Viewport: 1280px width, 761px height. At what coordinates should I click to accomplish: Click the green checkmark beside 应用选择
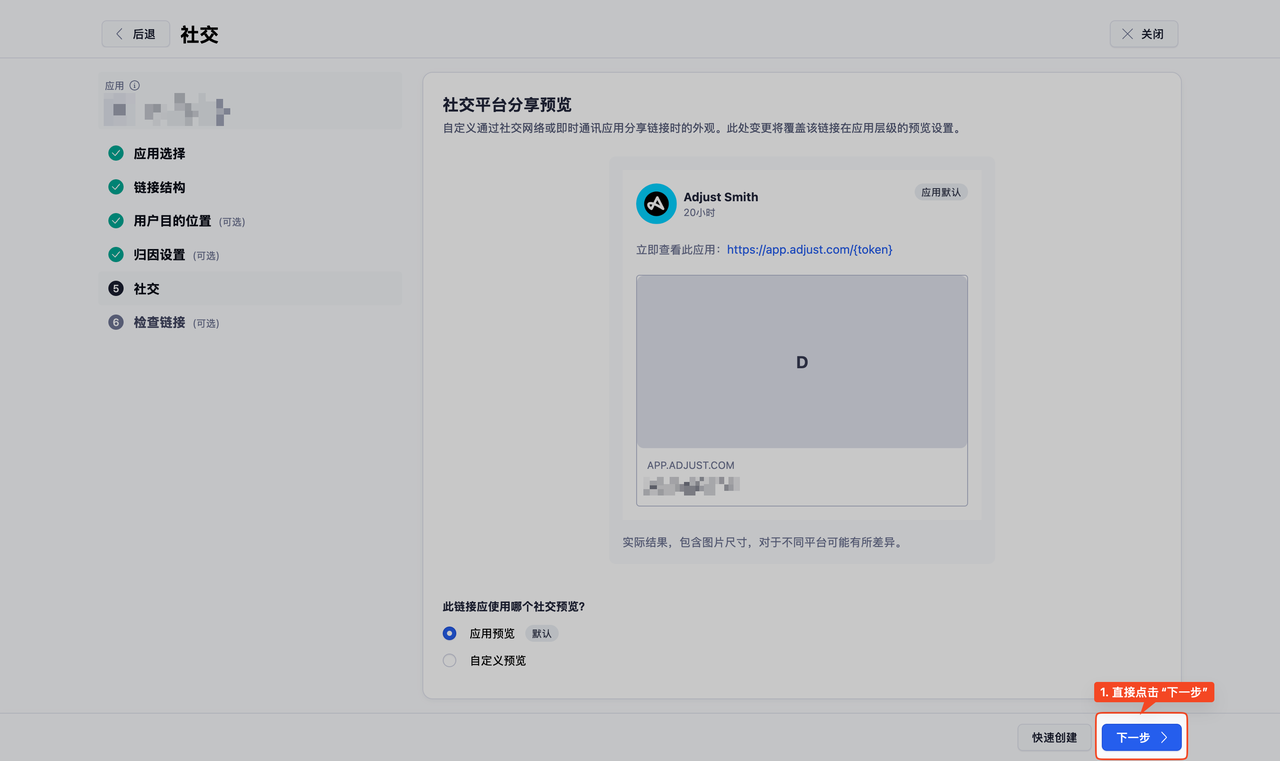115,153
